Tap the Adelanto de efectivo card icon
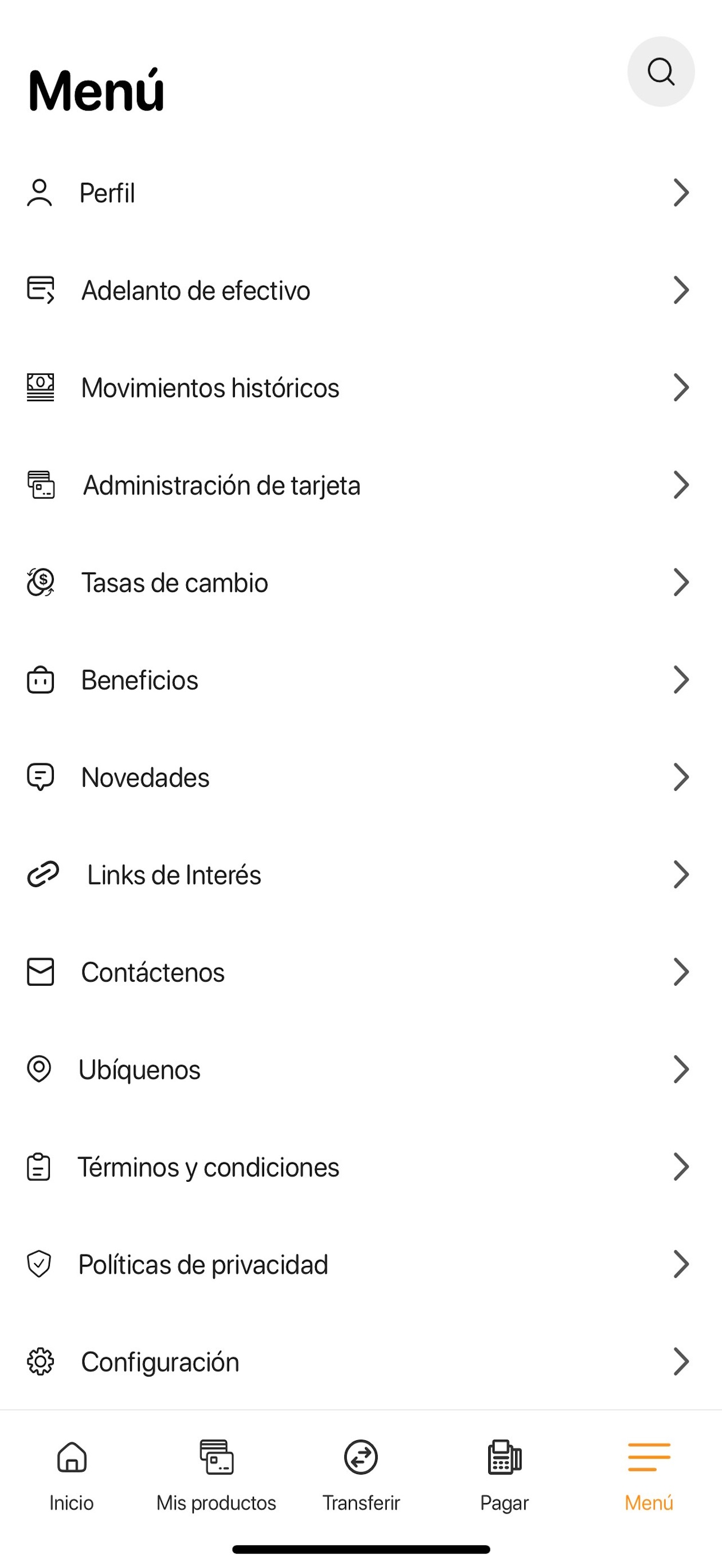 [41, 291]
